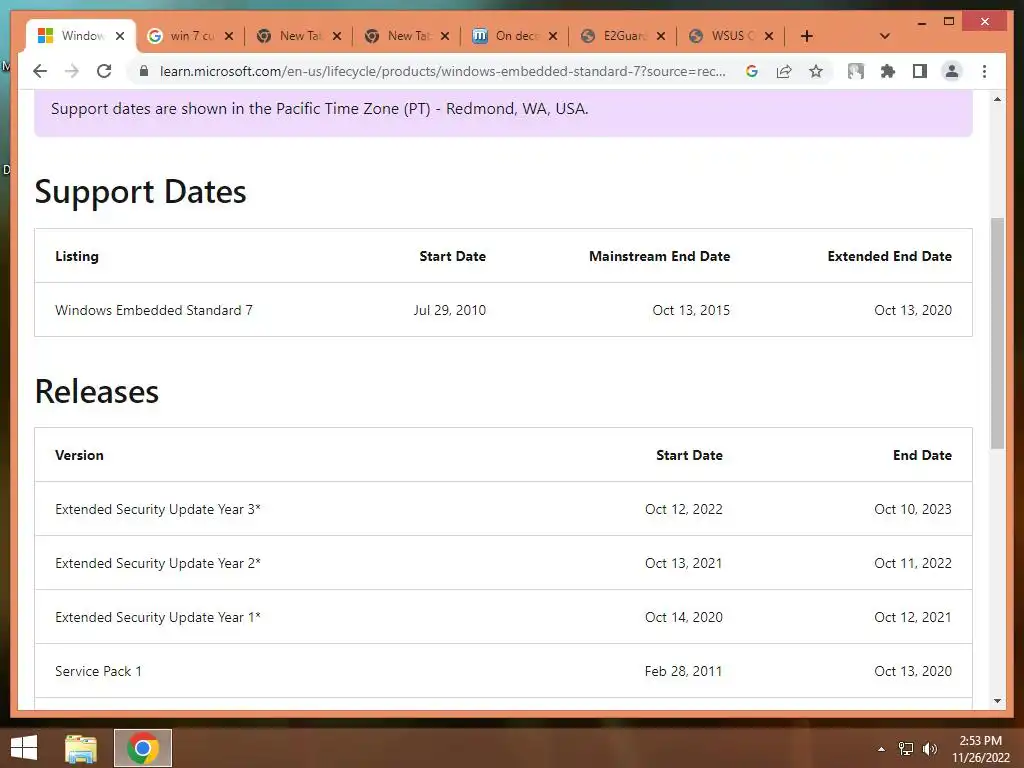
Task: Bookmark this page with the star
Action: click(816, 71)
